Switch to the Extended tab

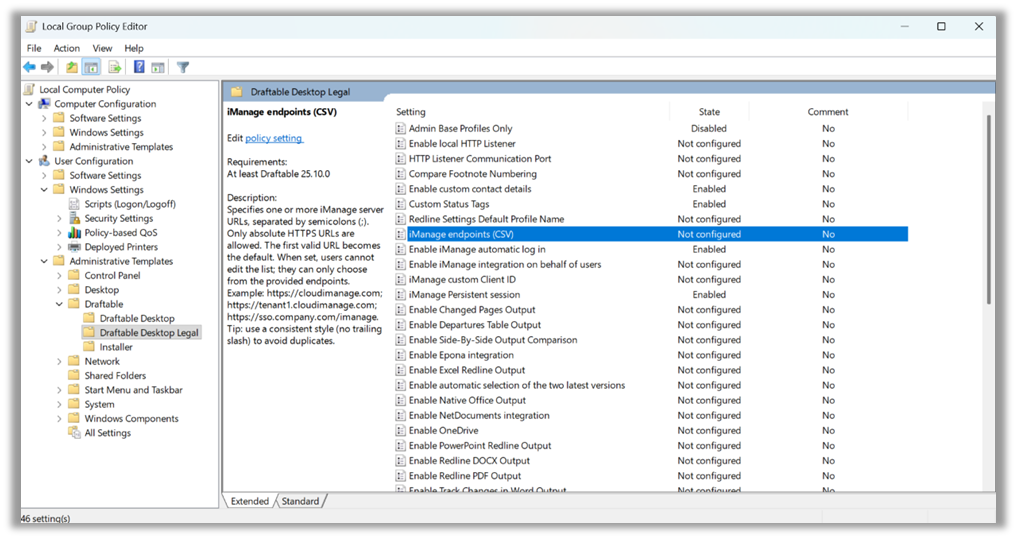(250, 501)
